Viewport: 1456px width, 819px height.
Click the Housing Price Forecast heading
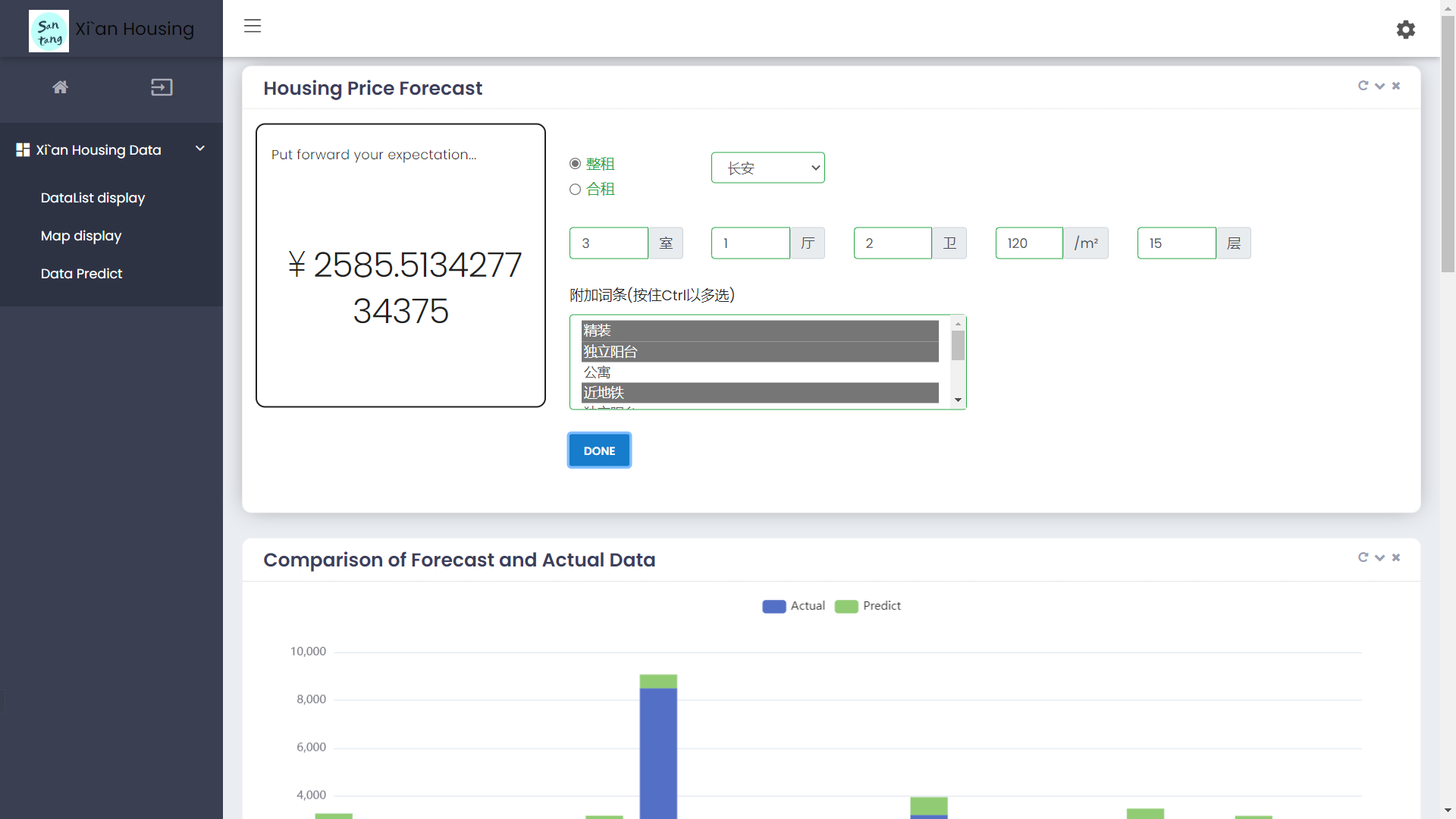pos(372,89)
